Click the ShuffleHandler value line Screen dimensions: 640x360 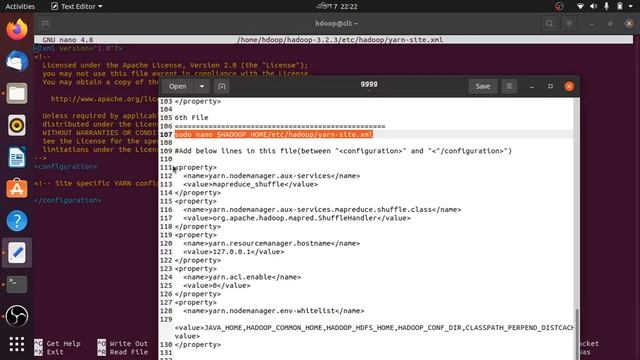[x=297, y=218]
